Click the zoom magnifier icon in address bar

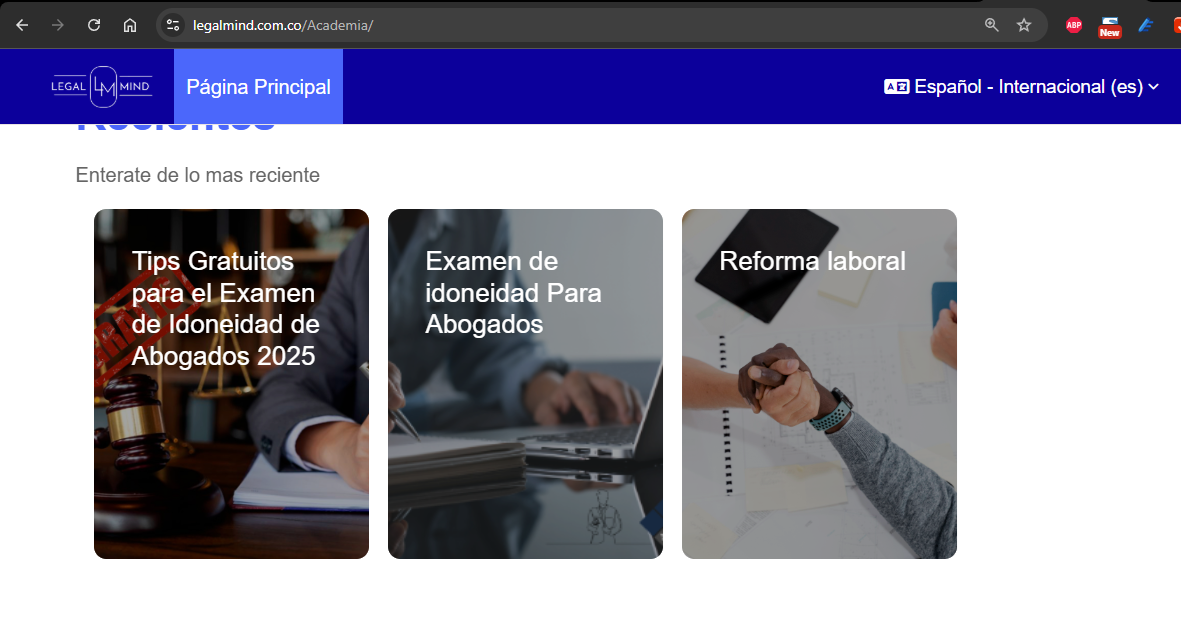point(992,25)
